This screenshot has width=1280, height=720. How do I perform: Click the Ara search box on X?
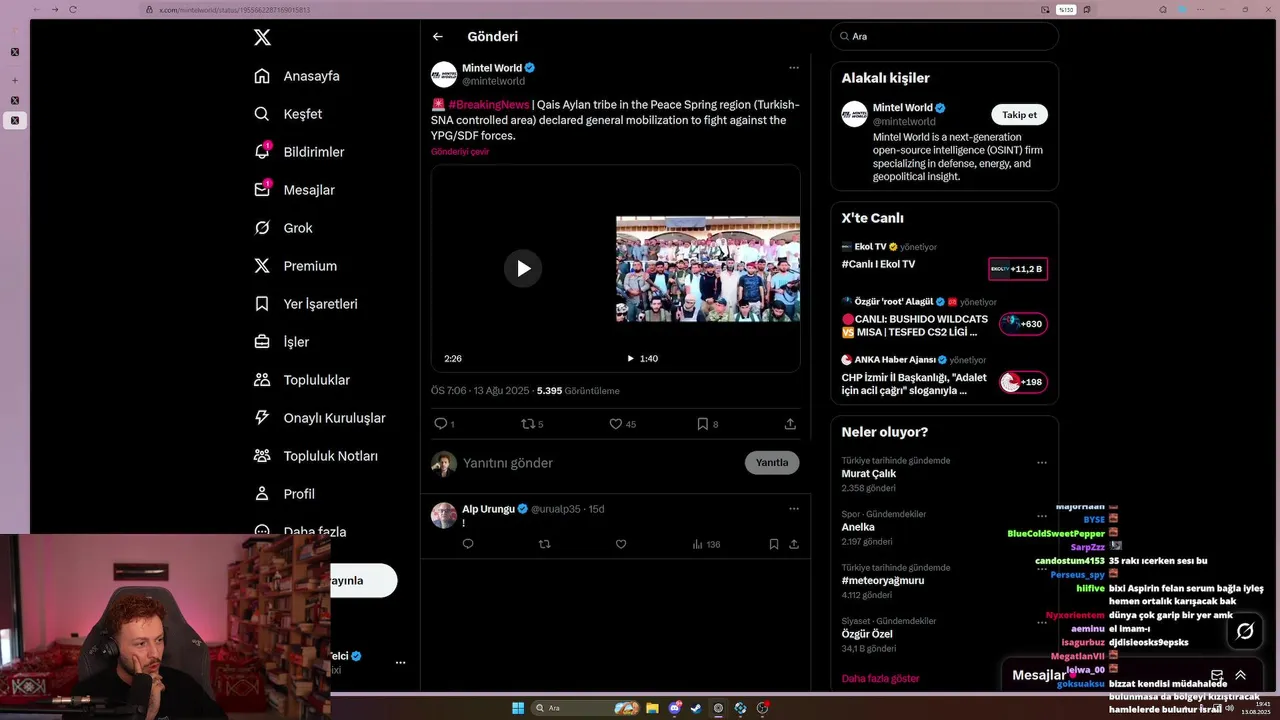(944, 36)
